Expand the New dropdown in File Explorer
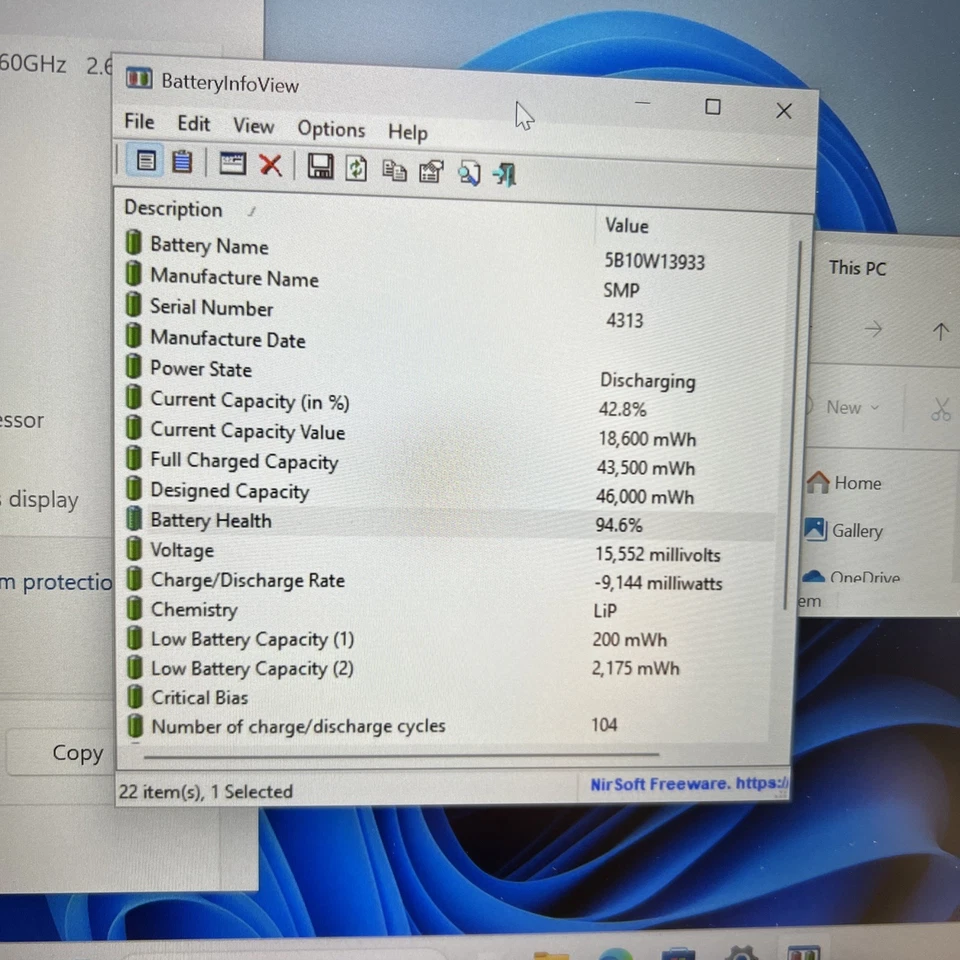 (852, 408)
